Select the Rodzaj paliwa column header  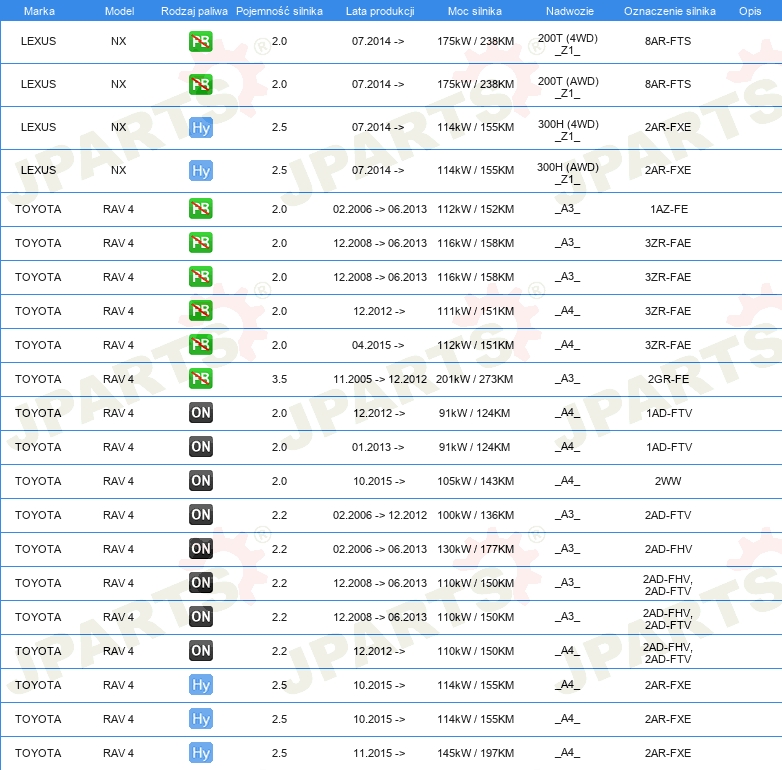[x=194, y=11]
